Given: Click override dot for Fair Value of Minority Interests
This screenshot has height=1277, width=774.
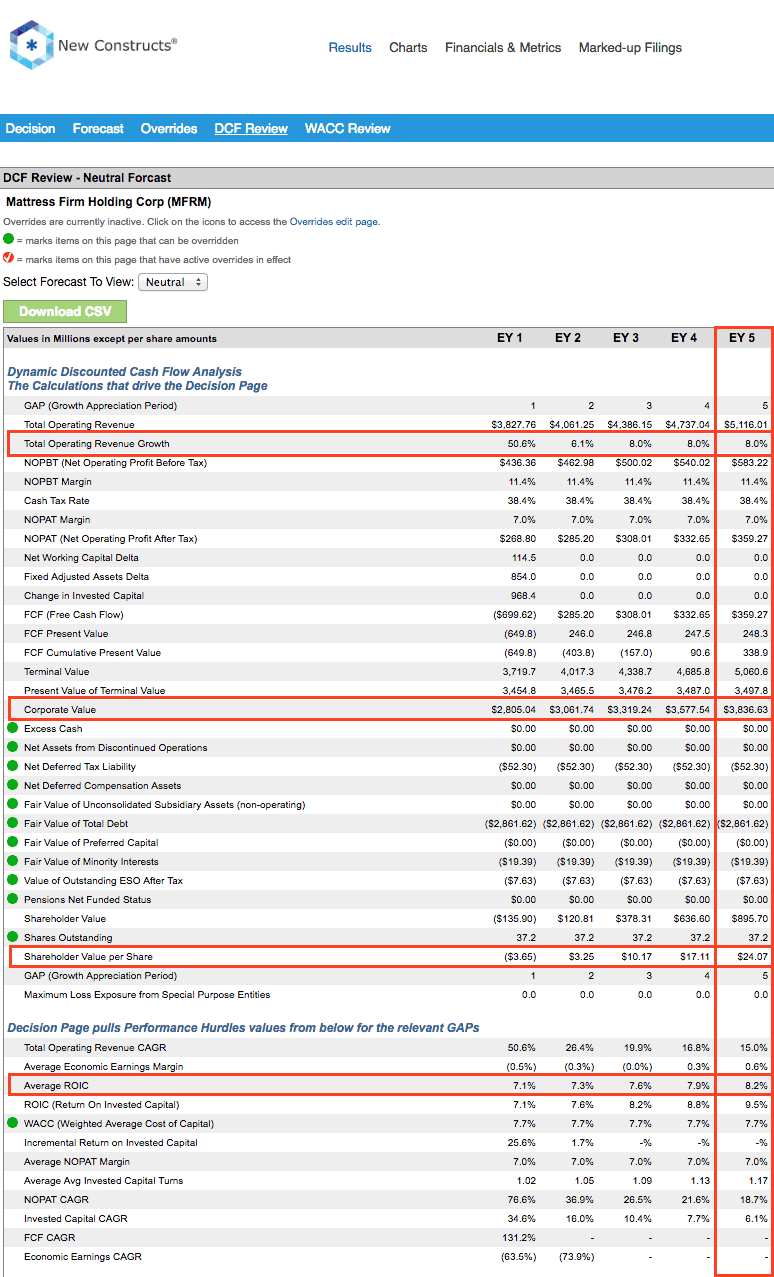Looking at the screenshot, I should point(13,861).
